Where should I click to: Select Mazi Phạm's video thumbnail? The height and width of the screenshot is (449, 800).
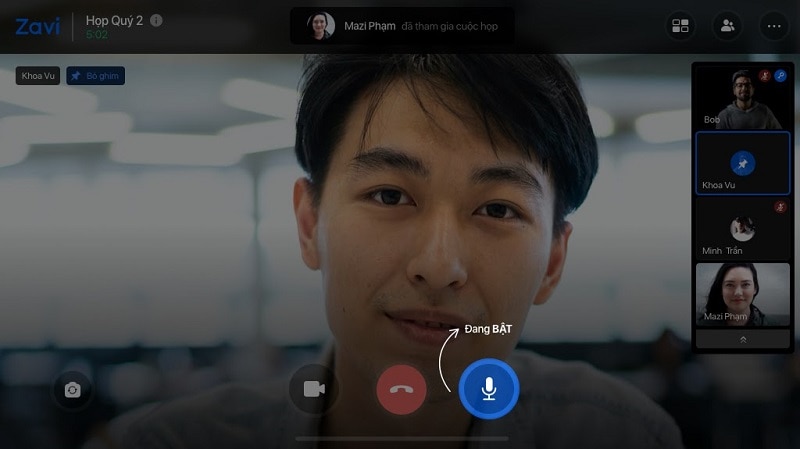pyautogui.click(x=743, y=294)
